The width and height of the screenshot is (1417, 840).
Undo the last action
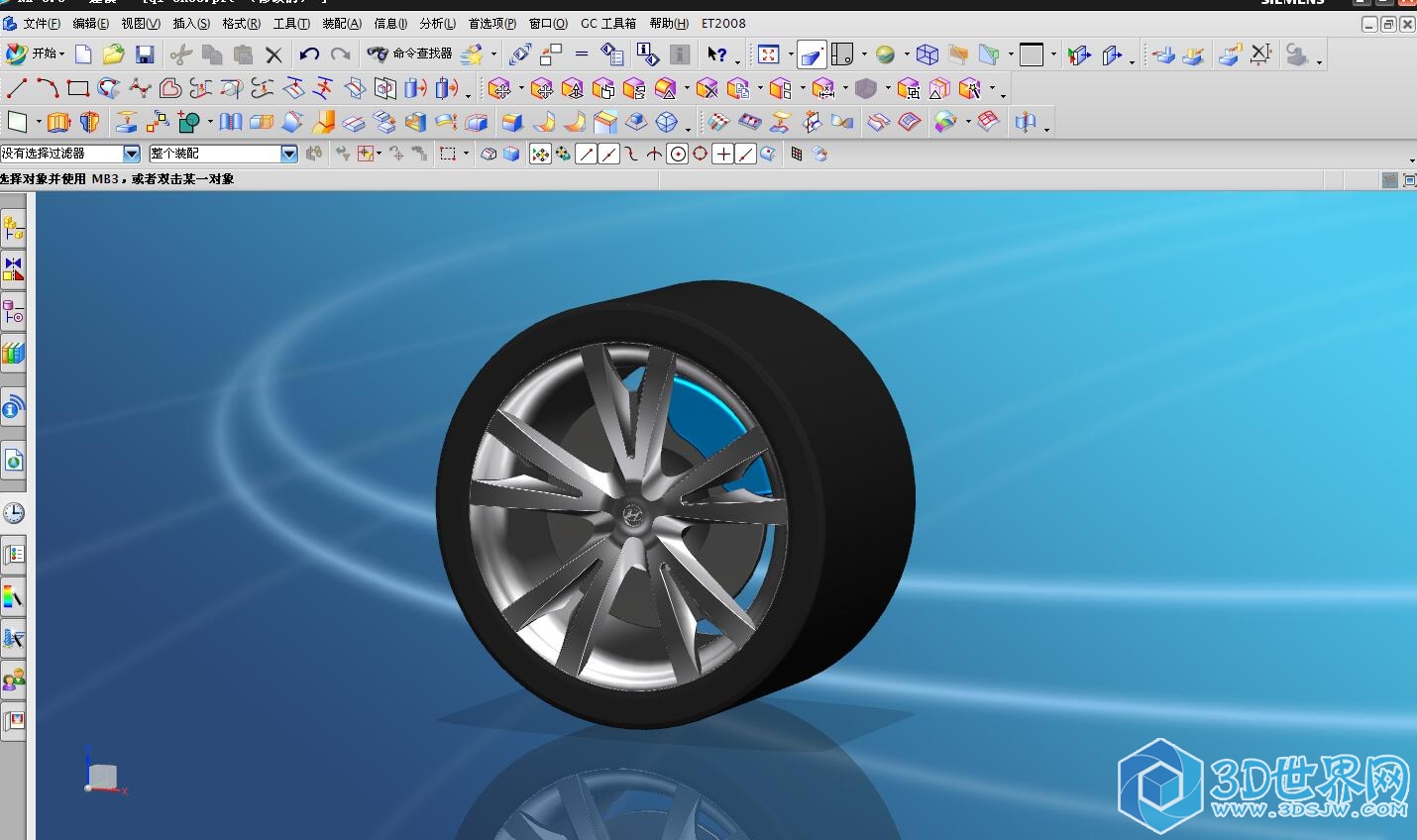[309, 54]
